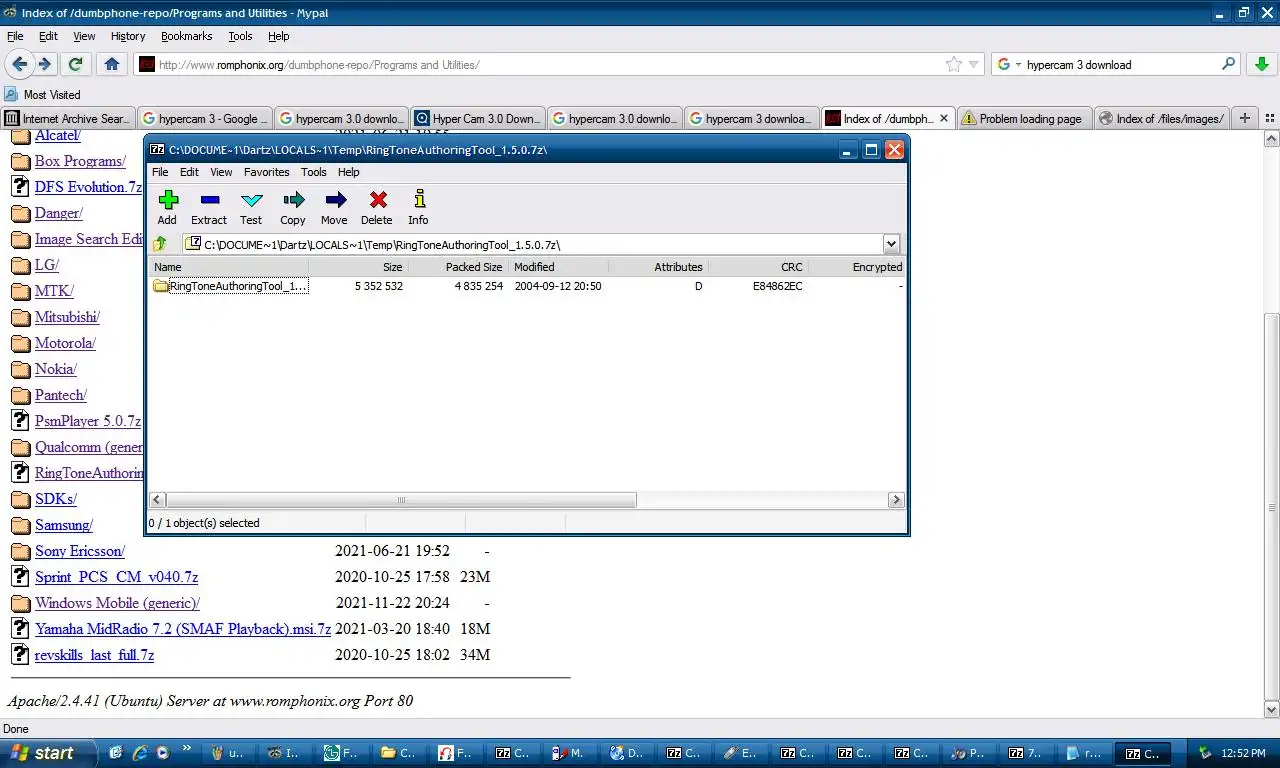1280x768 pixels.
Task: Open the browser Bookmarks menu
Action: click(x=187, y=36)
